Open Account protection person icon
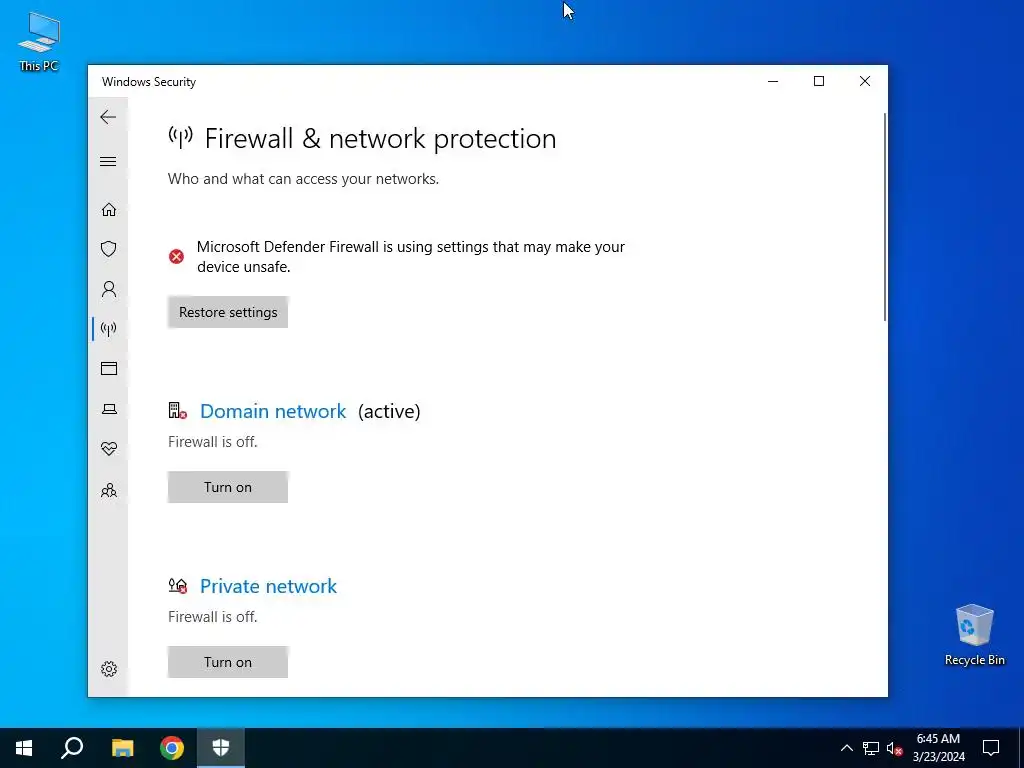This screenshot has width=1024, height=768. tap(108, 289)
